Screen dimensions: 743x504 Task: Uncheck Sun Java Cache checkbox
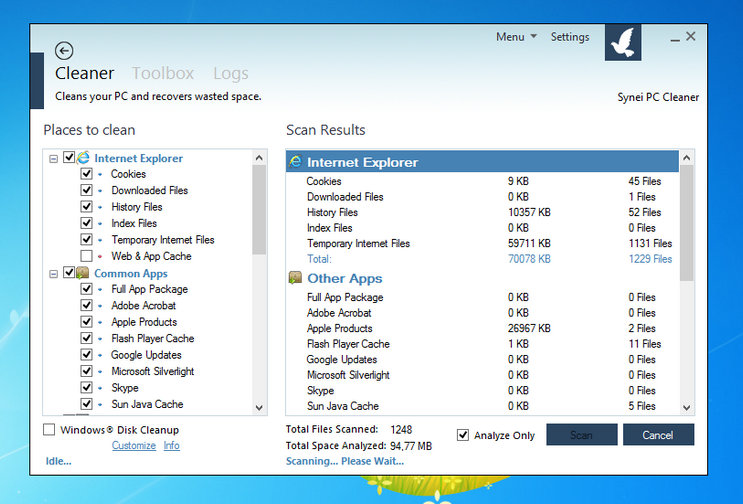click(86, 404)
